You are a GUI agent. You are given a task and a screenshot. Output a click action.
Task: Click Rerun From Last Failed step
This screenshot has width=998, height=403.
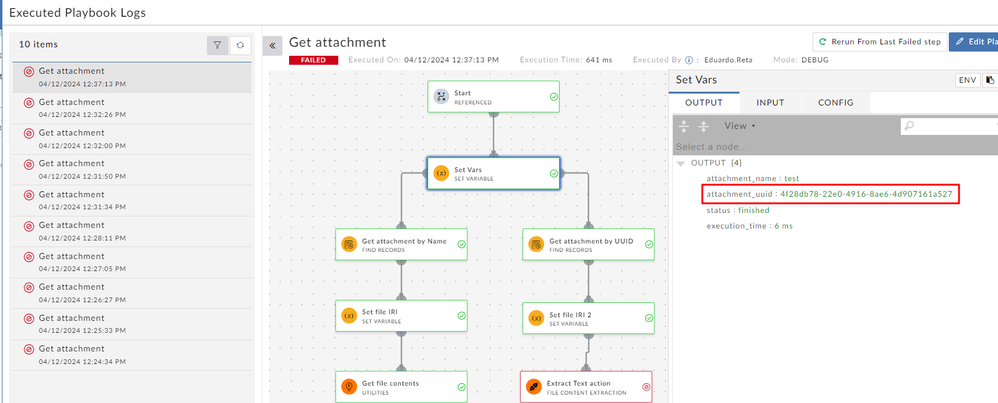coord(879,42)
